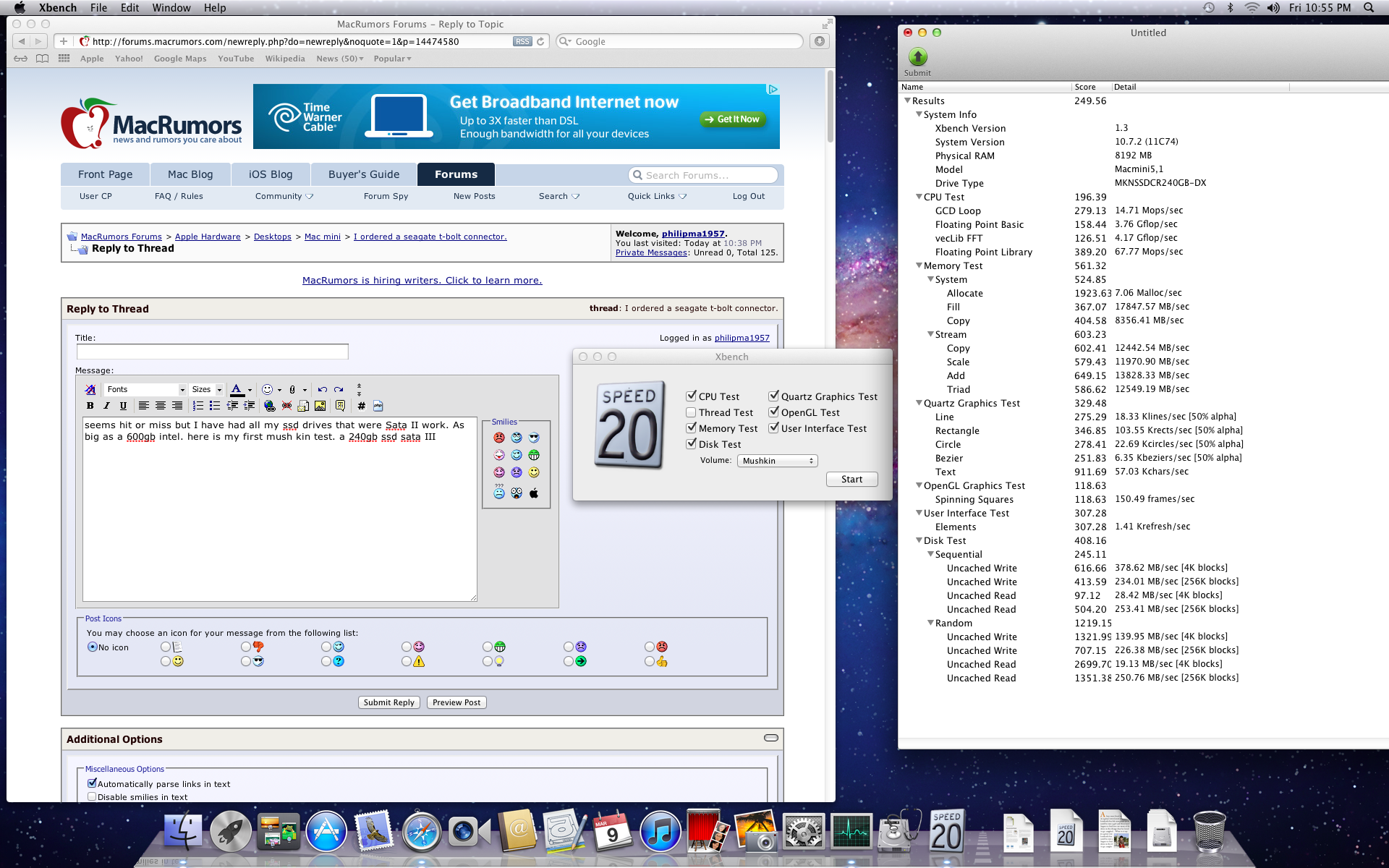1389x868 pixels.
Task: Select the thumbs-down post icon radio
Action: 246,647
